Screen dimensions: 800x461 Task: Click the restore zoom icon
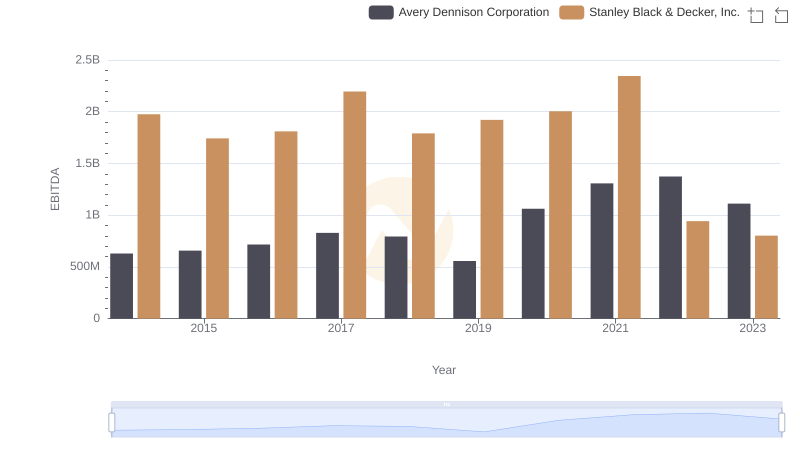[781, 15]
